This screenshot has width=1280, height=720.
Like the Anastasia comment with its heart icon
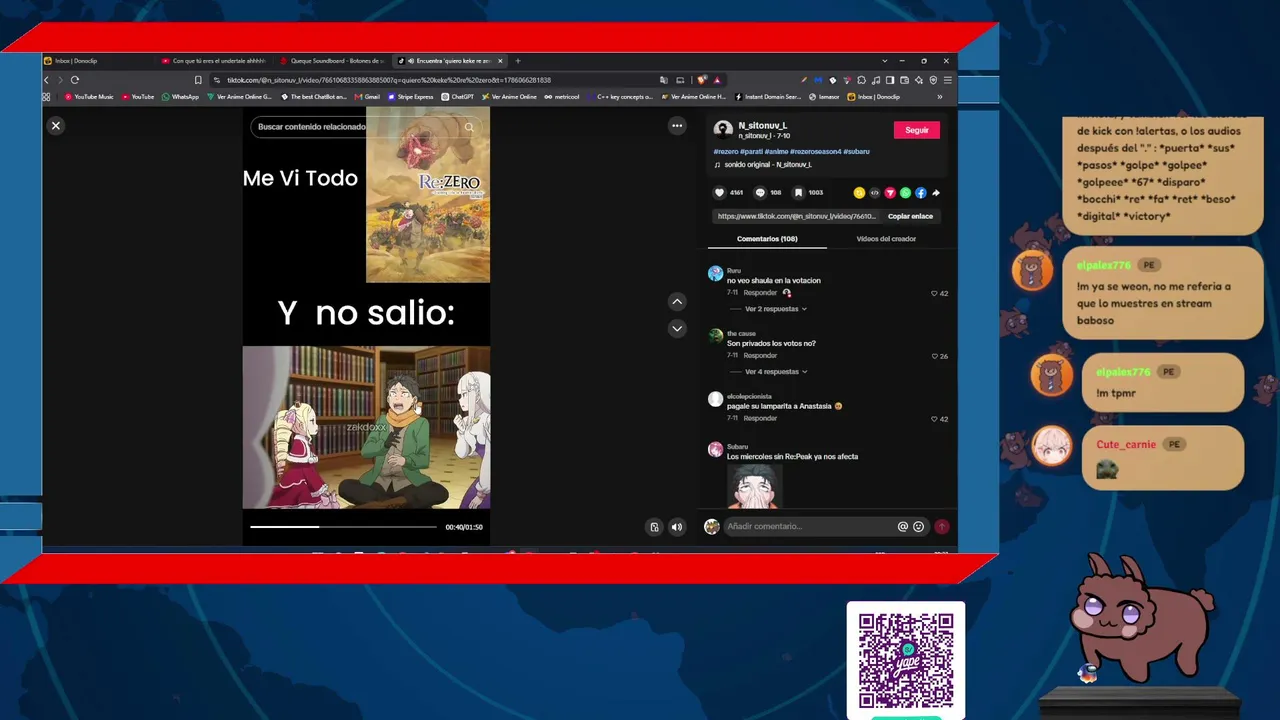pyautogui.click(x=934, y=420)
